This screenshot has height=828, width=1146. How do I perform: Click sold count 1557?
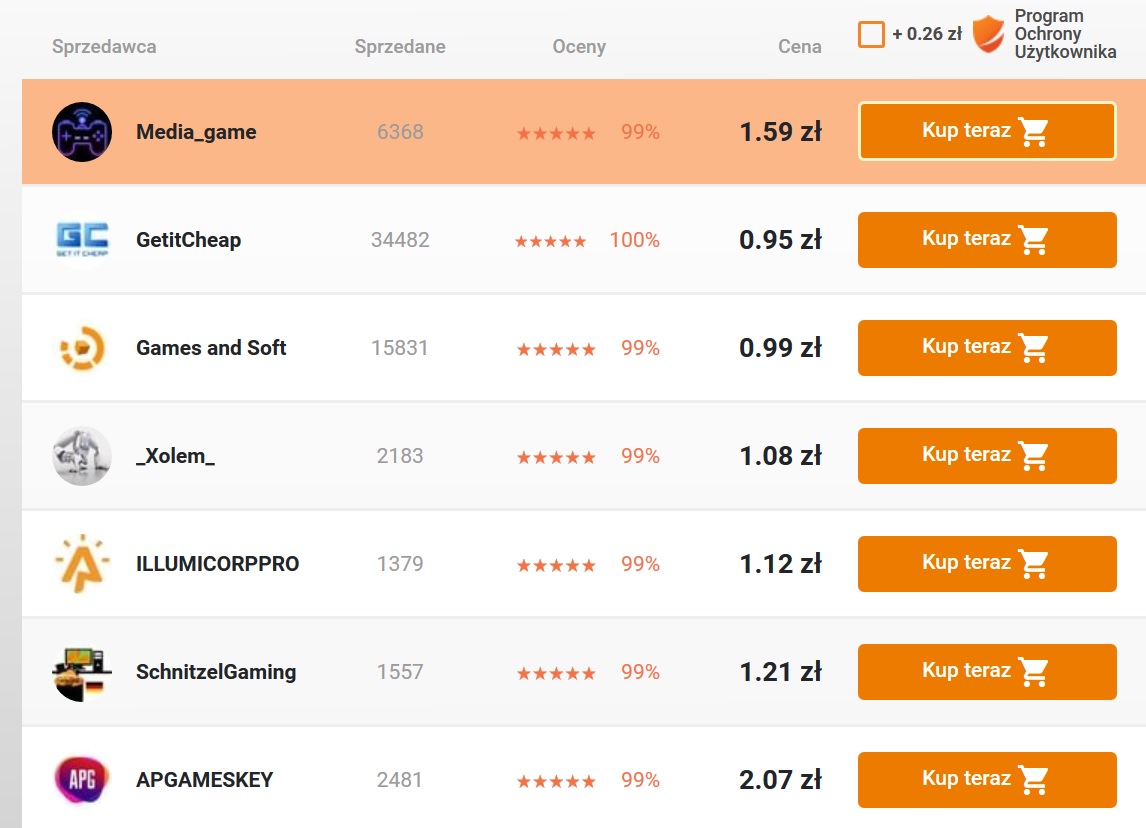[x=400, y=672]
